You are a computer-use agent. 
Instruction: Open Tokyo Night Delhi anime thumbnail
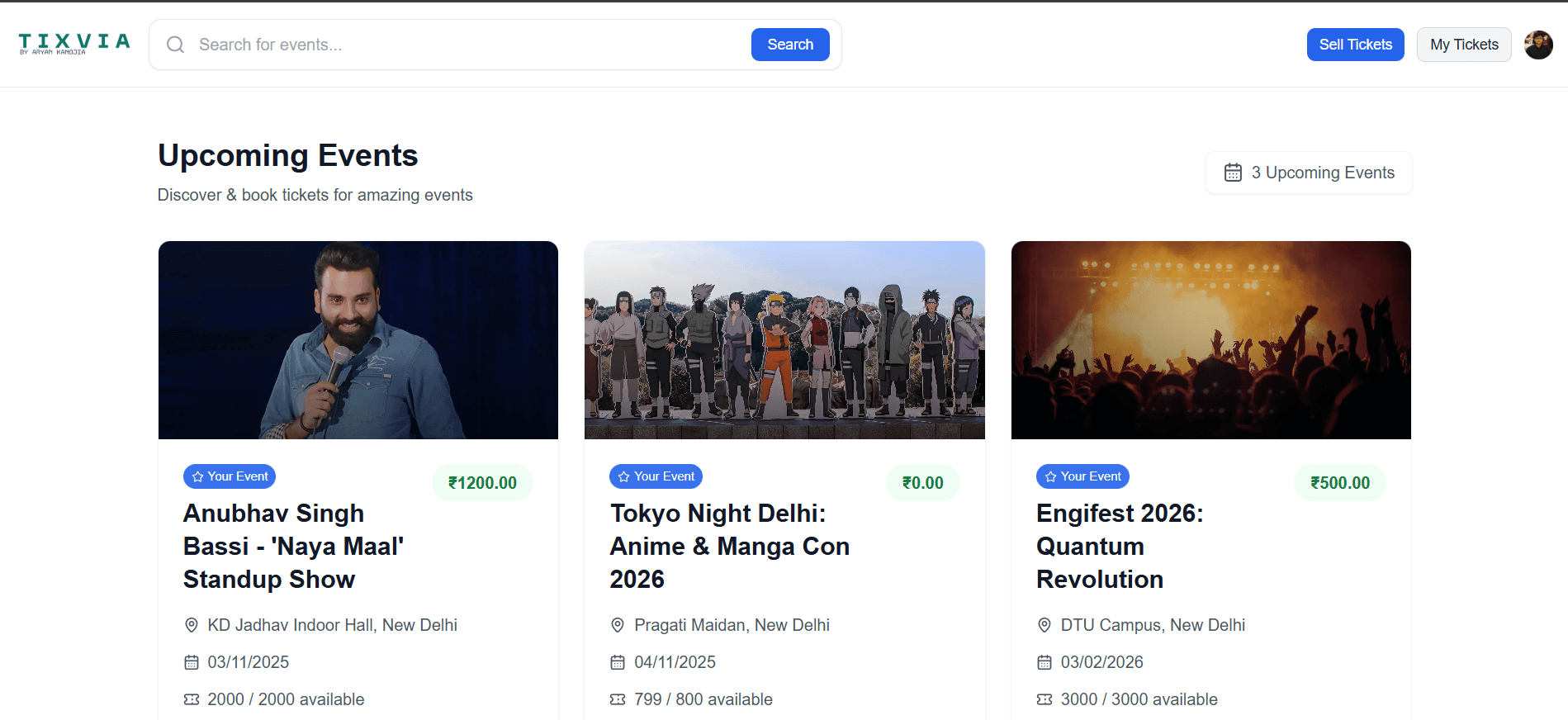[x=784, y=340]
